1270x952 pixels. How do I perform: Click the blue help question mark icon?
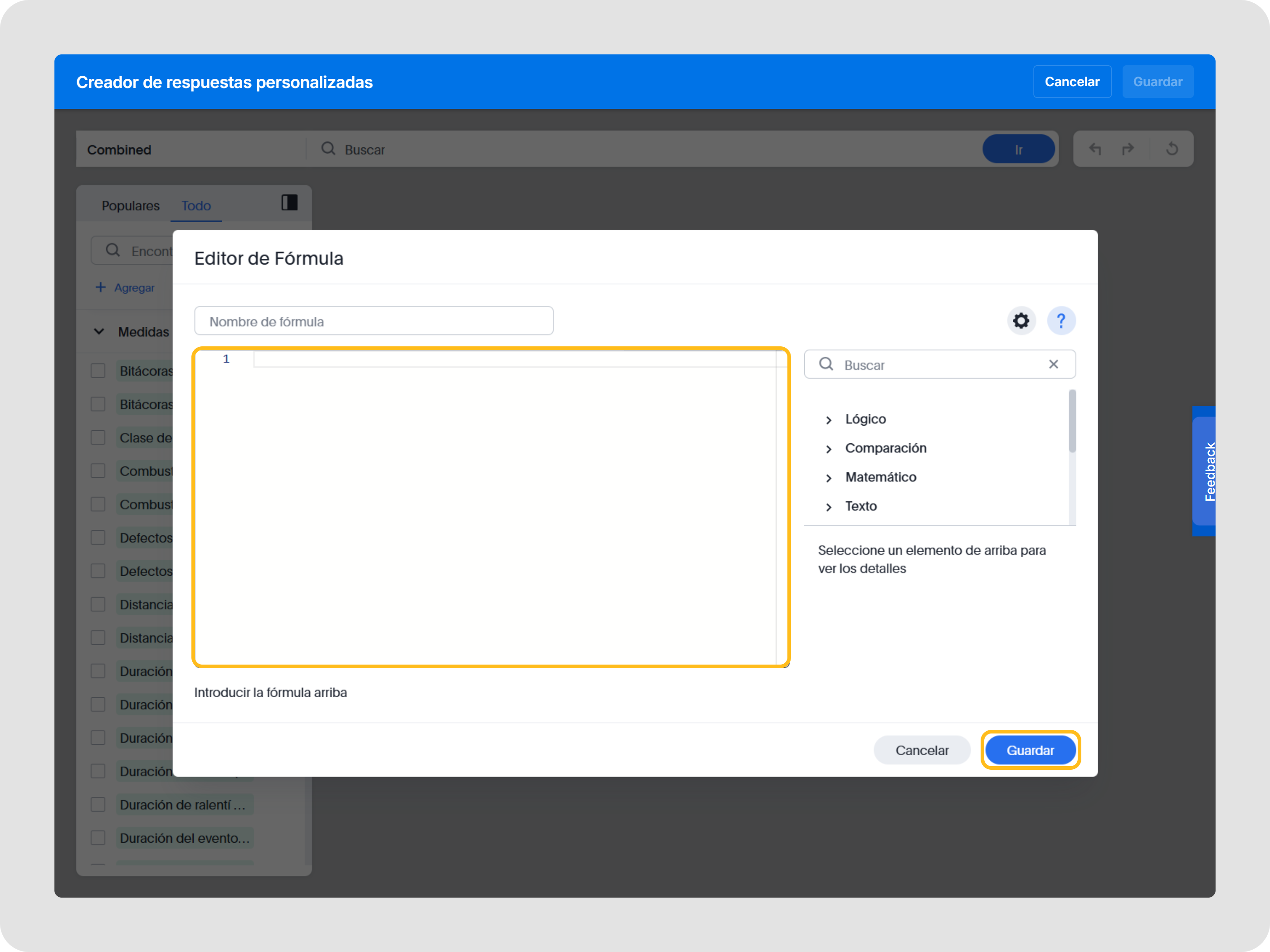pos(1061,321)
